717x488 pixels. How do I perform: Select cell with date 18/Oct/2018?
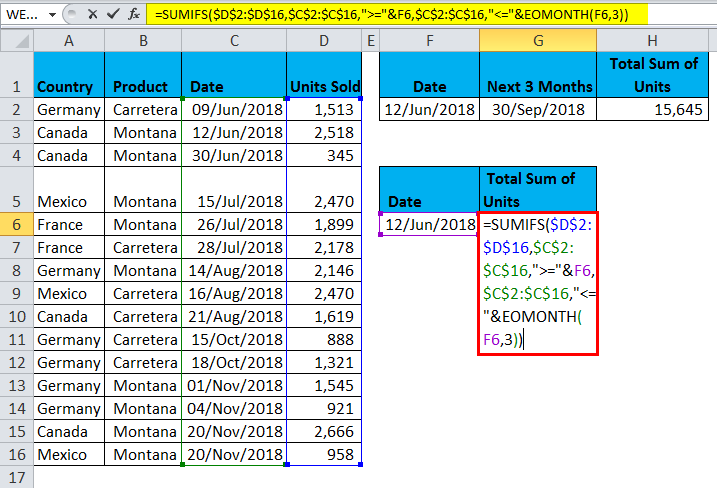pos(234,362)
